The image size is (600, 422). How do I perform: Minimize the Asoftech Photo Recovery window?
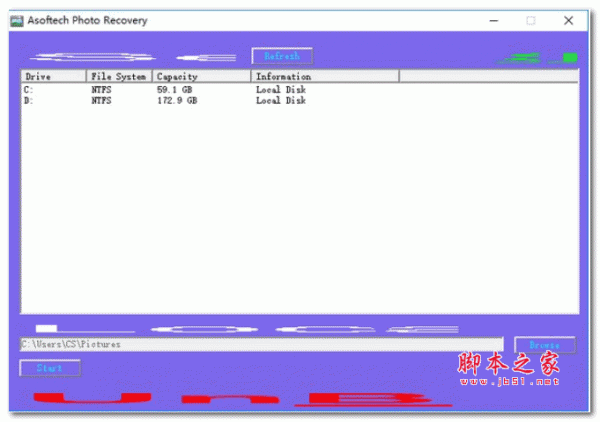pos(494,21)
